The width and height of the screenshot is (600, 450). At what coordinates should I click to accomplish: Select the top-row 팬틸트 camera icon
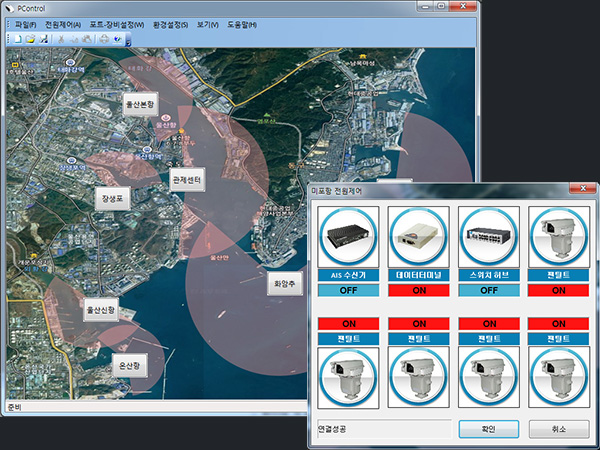pos(559,236)
